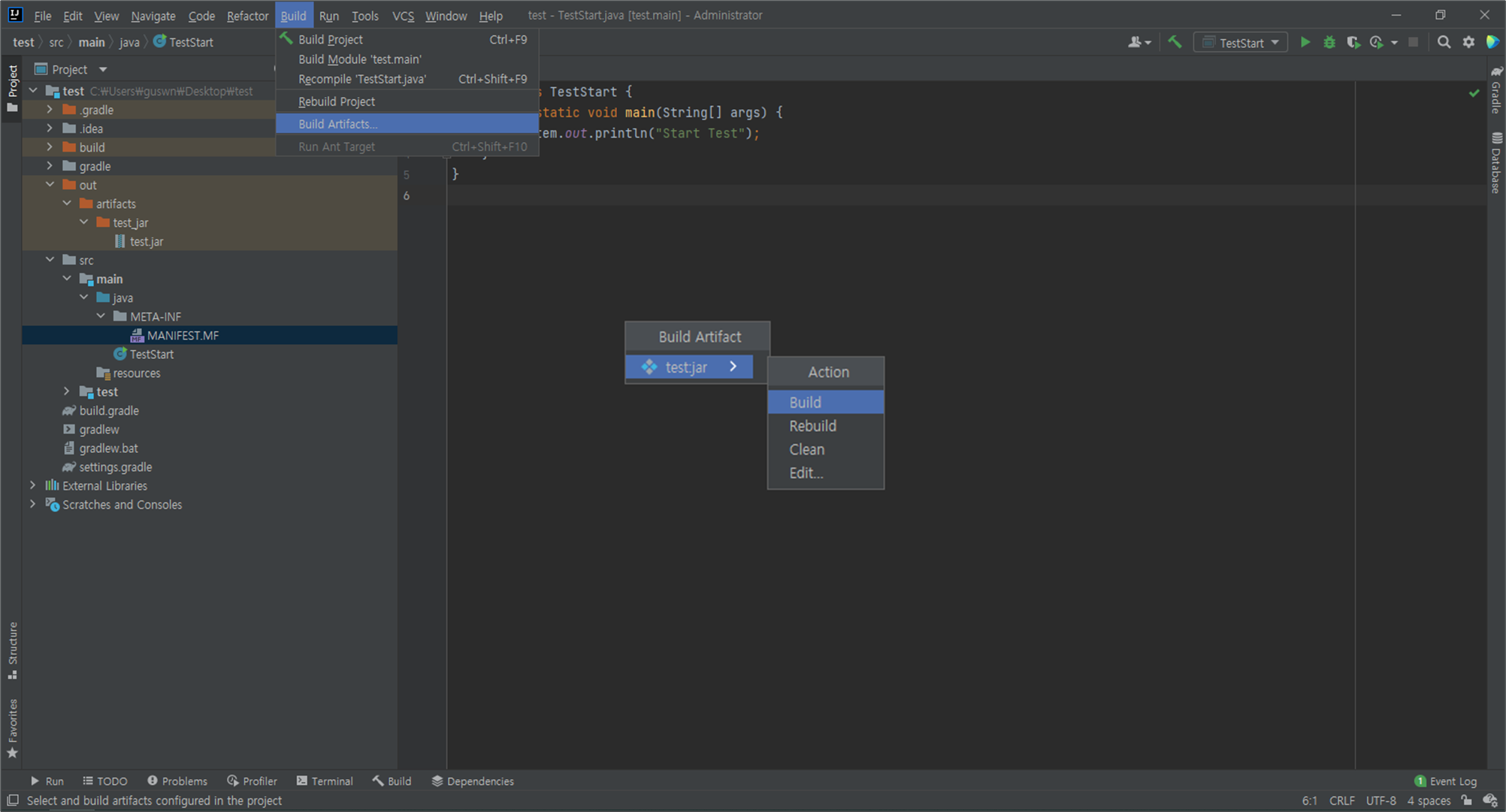Viewport: 1506px width, 812px height.
Task: Click the Build hammer icon in toolbar
Action: [x=1175, y=43]
